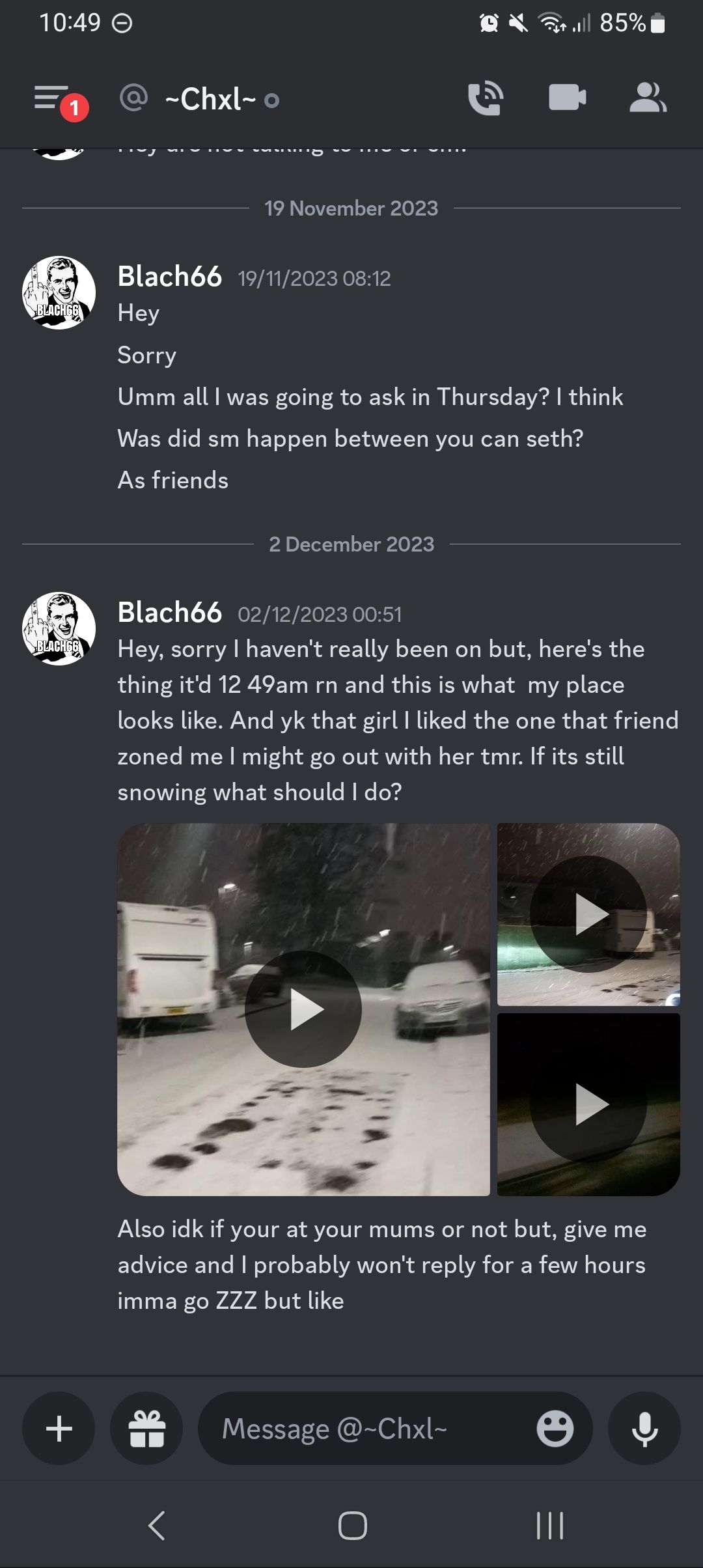Open the members list icon
Screen dimensions: 703x1568
648,98
